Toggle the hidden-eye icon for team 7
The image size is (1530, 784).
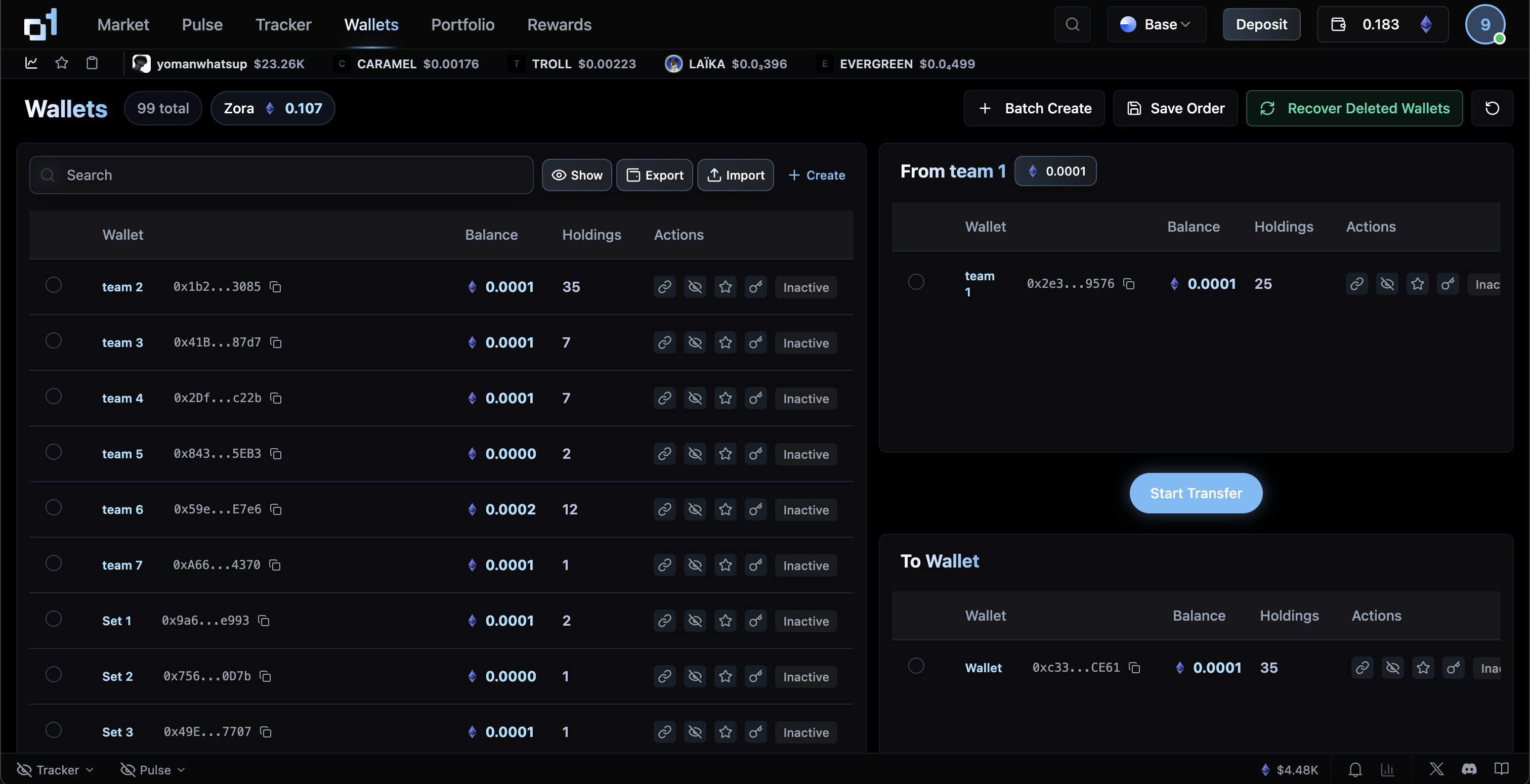coord(695,565)
